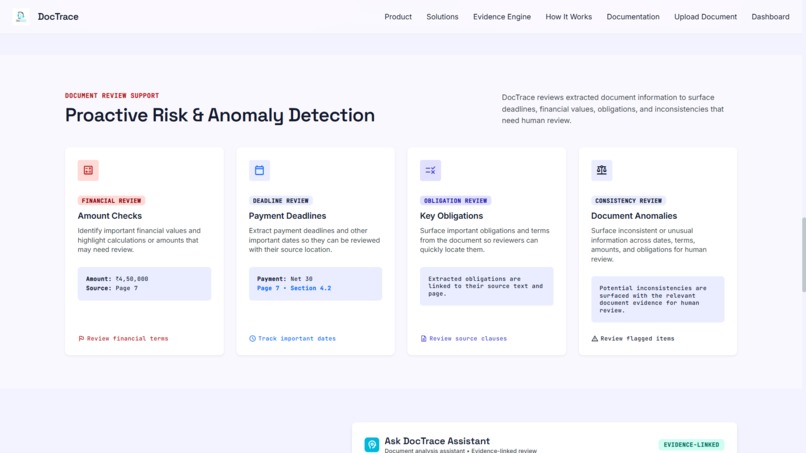Click the OBLIGATION REVIEW badge
The height and width of the screenshot is (453, 806).
(455, 201)
